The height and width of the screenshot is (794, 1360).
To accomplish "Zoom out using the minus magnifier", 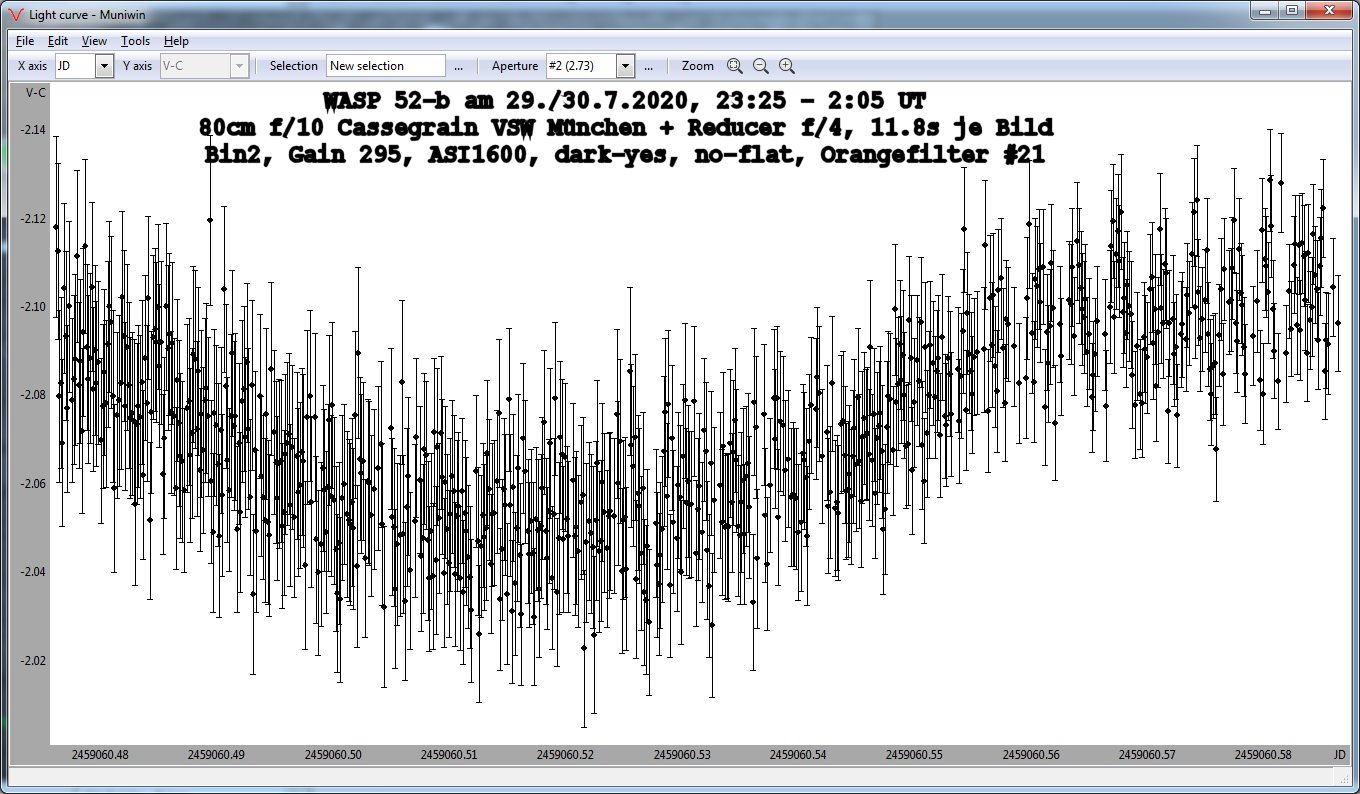I will (760, 66).
